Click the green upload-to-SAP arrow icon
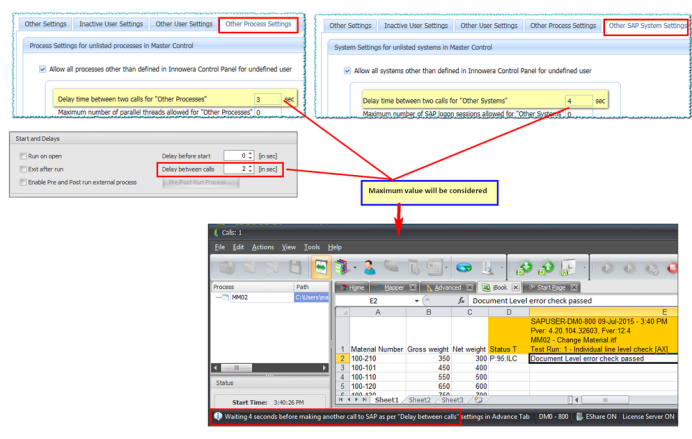 [546, 267]
